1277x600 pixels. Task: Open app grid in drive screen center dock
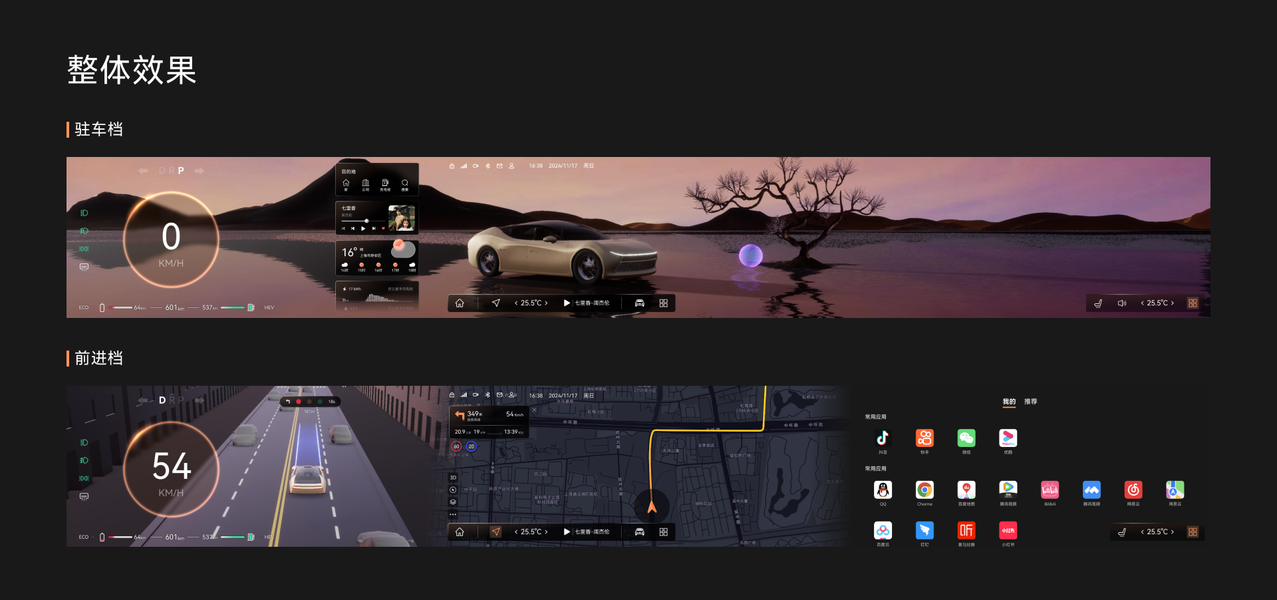click(663, 532)
